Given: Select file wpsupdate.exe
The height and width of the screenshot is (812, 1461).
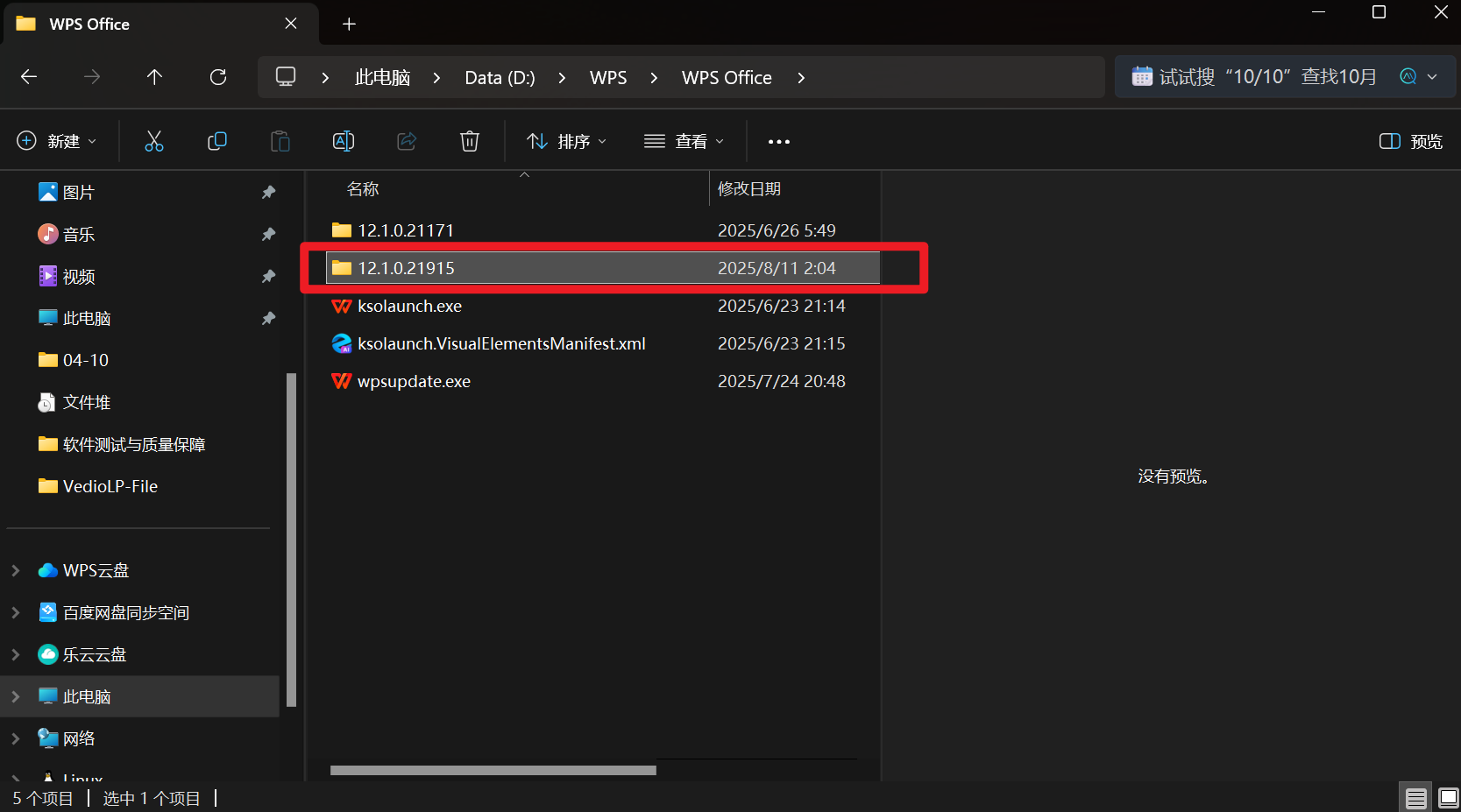Looking at the screenshot, I should [x=603, y=381].
